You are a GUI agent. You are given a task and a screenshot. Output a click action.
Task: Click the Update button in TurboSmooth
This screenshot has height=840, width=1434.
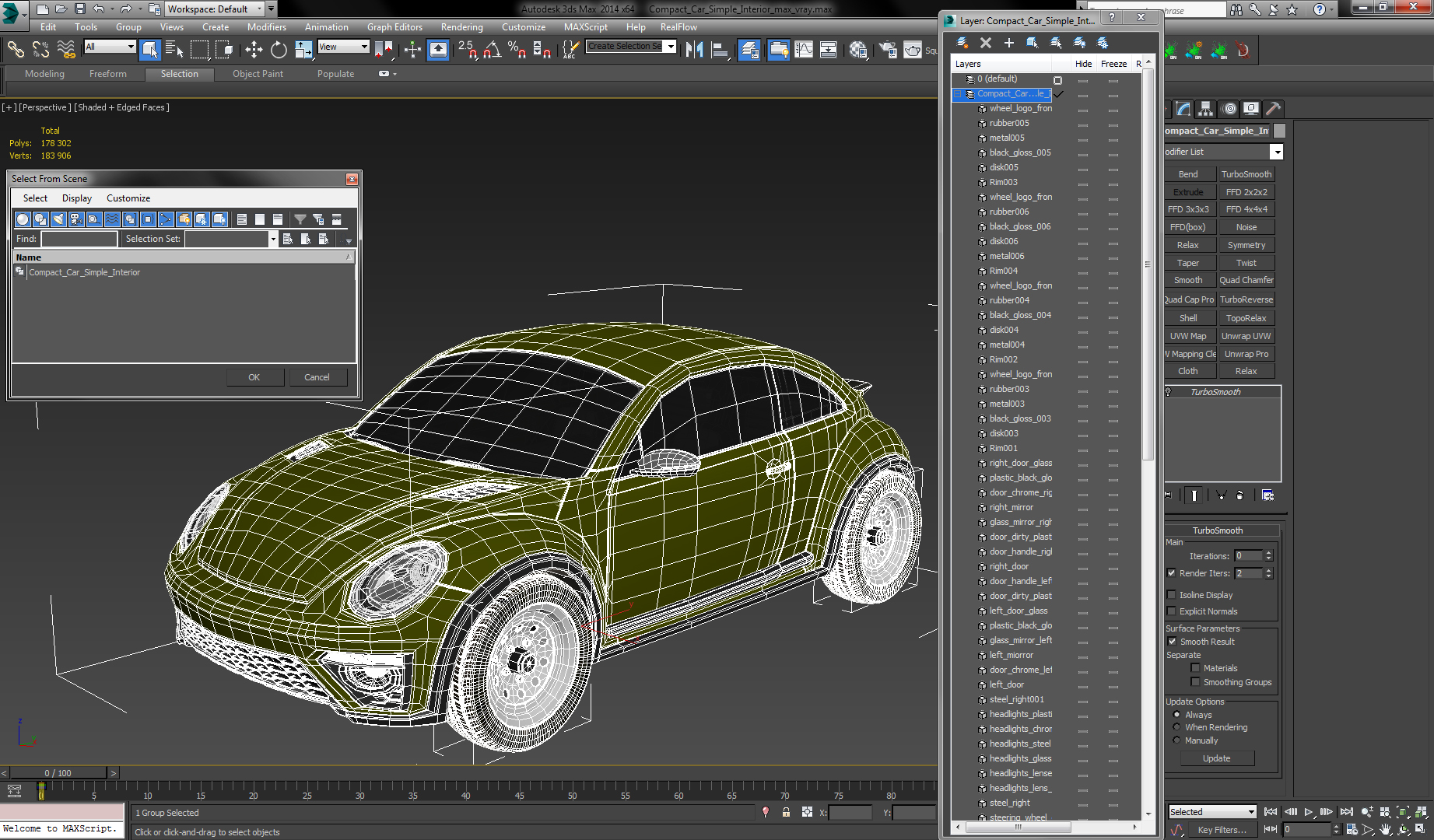[x=1216, y=758]
